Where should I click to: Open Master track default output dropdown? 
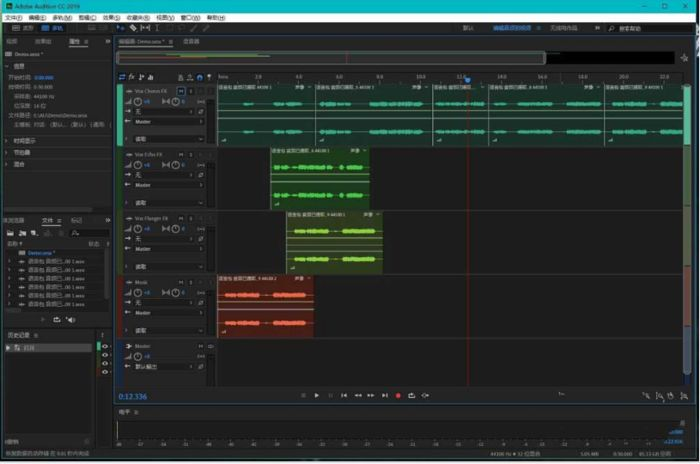[164, 367]
